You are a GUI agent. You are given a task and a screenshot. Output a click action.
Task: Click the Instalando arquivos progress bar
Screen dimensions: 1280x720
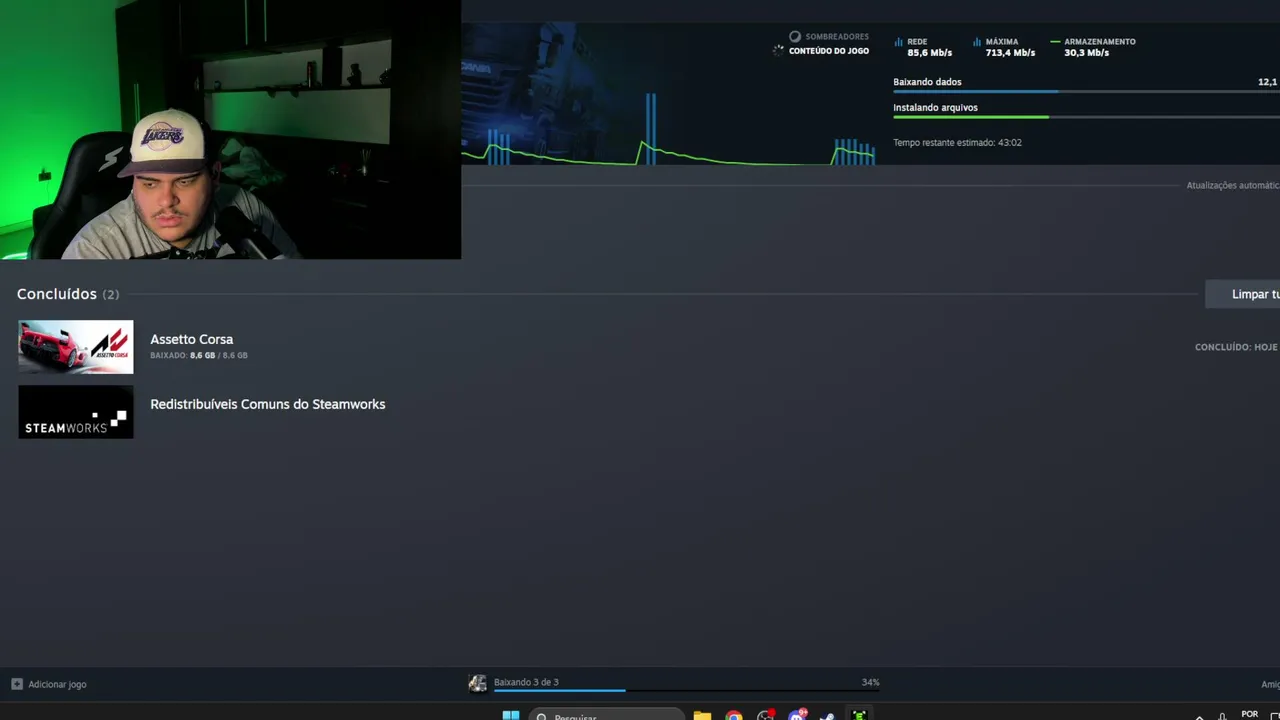[1086, 117]
